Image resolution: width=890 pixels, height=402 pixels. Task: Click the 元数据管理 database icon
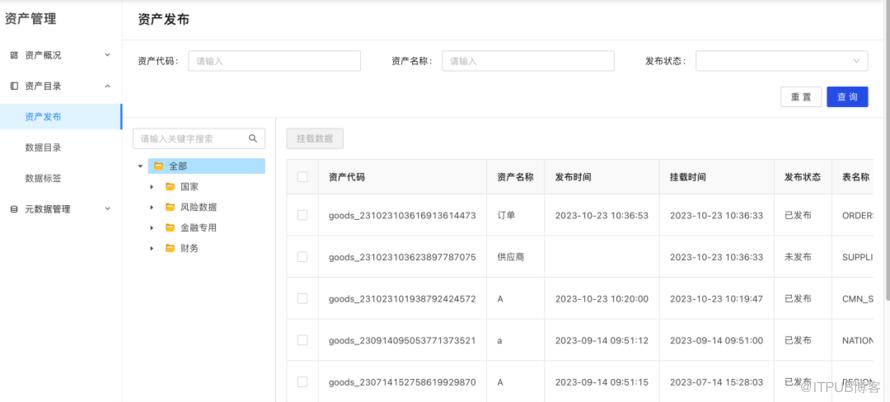tap(14, 209)
